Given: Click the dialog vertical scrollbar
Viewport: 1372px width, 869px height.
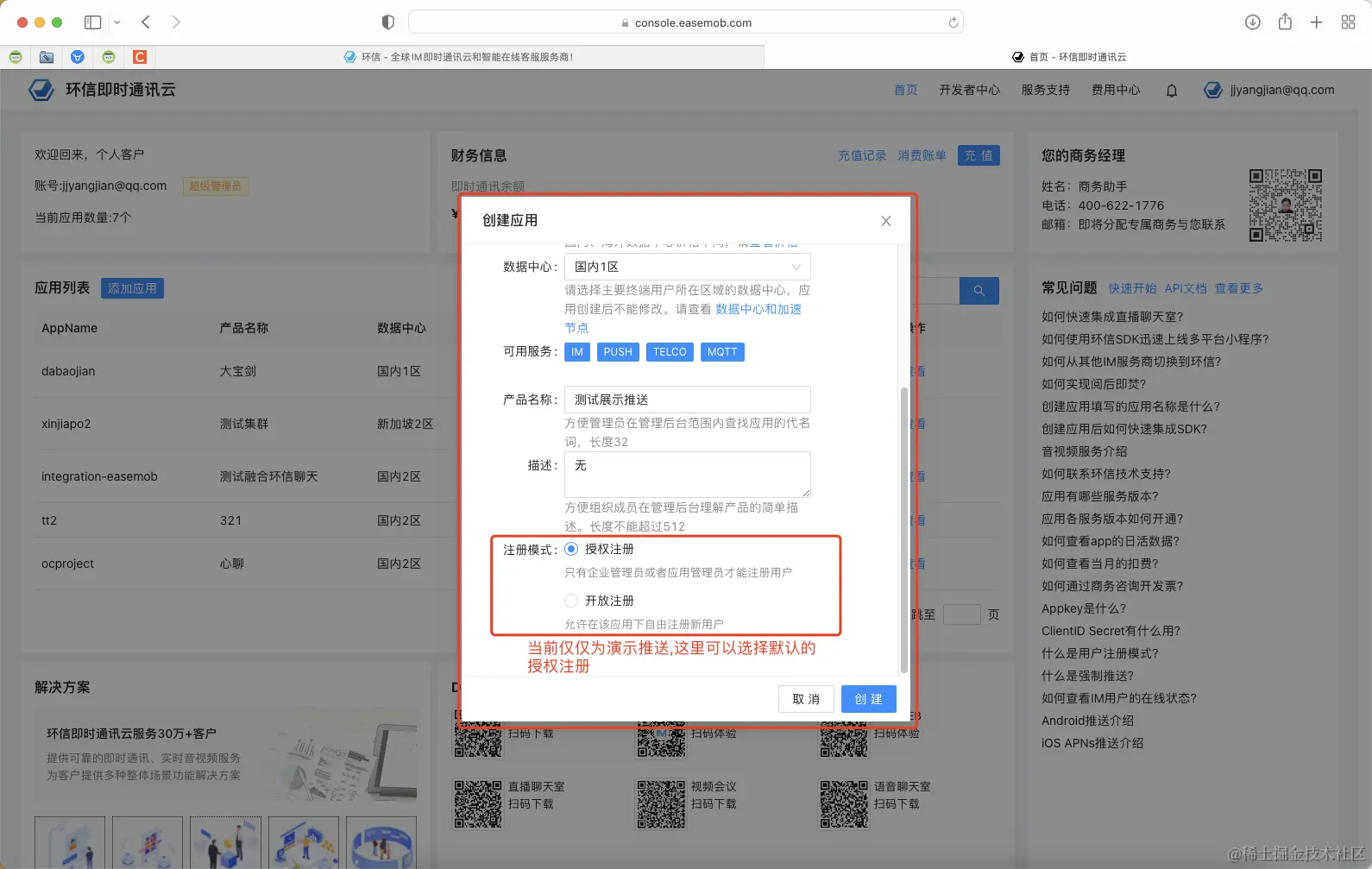Looking at the screenshot, I should pos(904,530).
